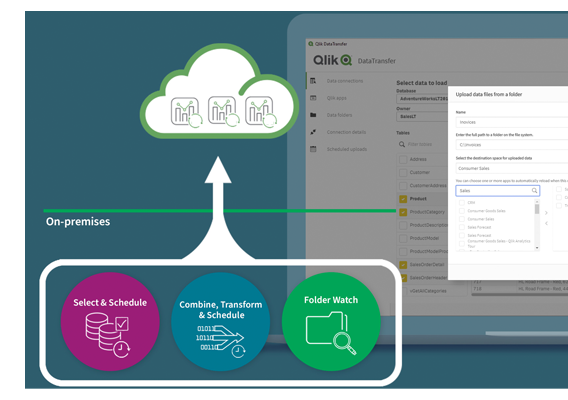This screenshot has height=400, width=568.
Task: Open Qlik apps in the sidebar
Action: click(x=337, y=98)
